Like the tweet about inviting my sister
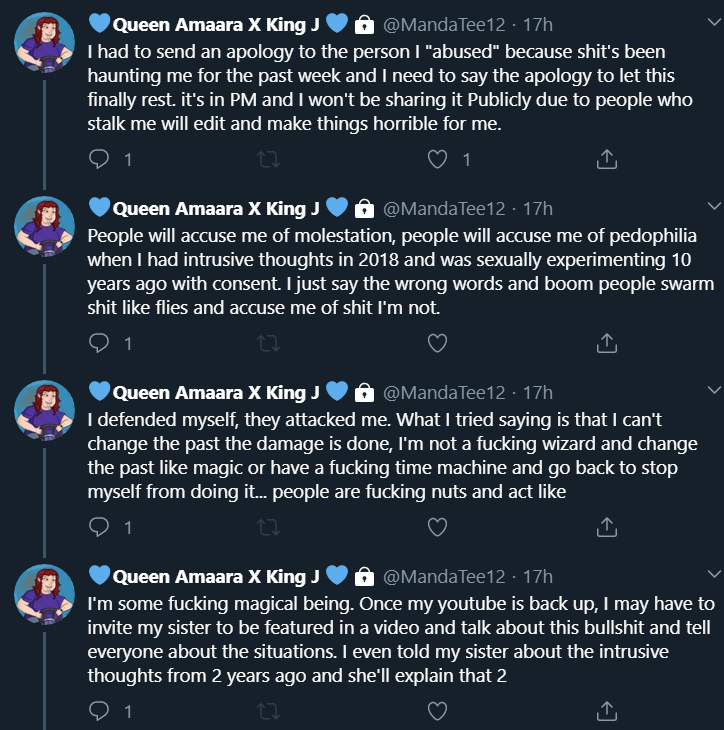This screenshot has width=724, height=730. [437, 711]
